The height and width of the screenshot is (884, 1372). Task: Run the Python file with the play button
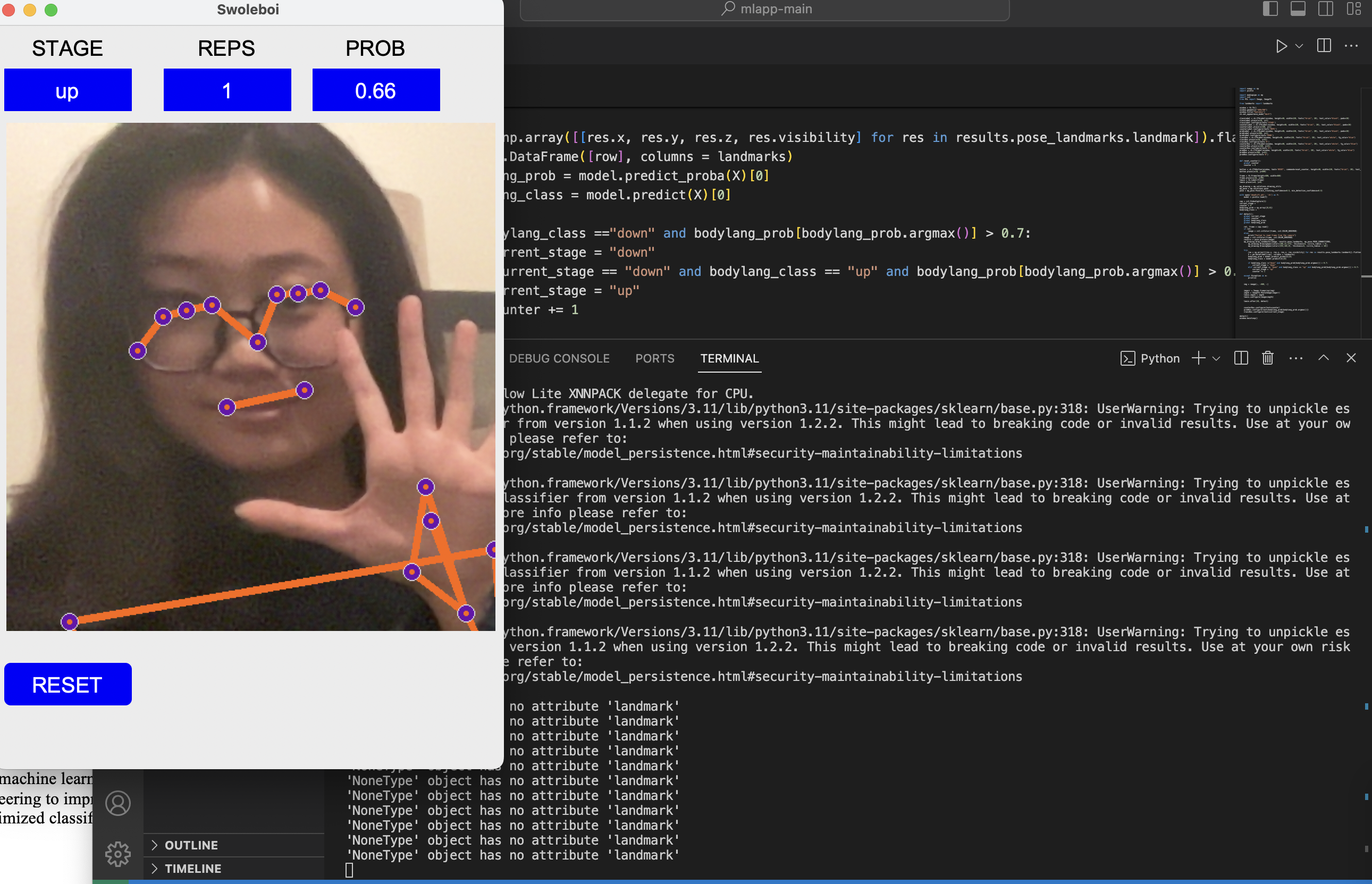tap(1282, 46)
